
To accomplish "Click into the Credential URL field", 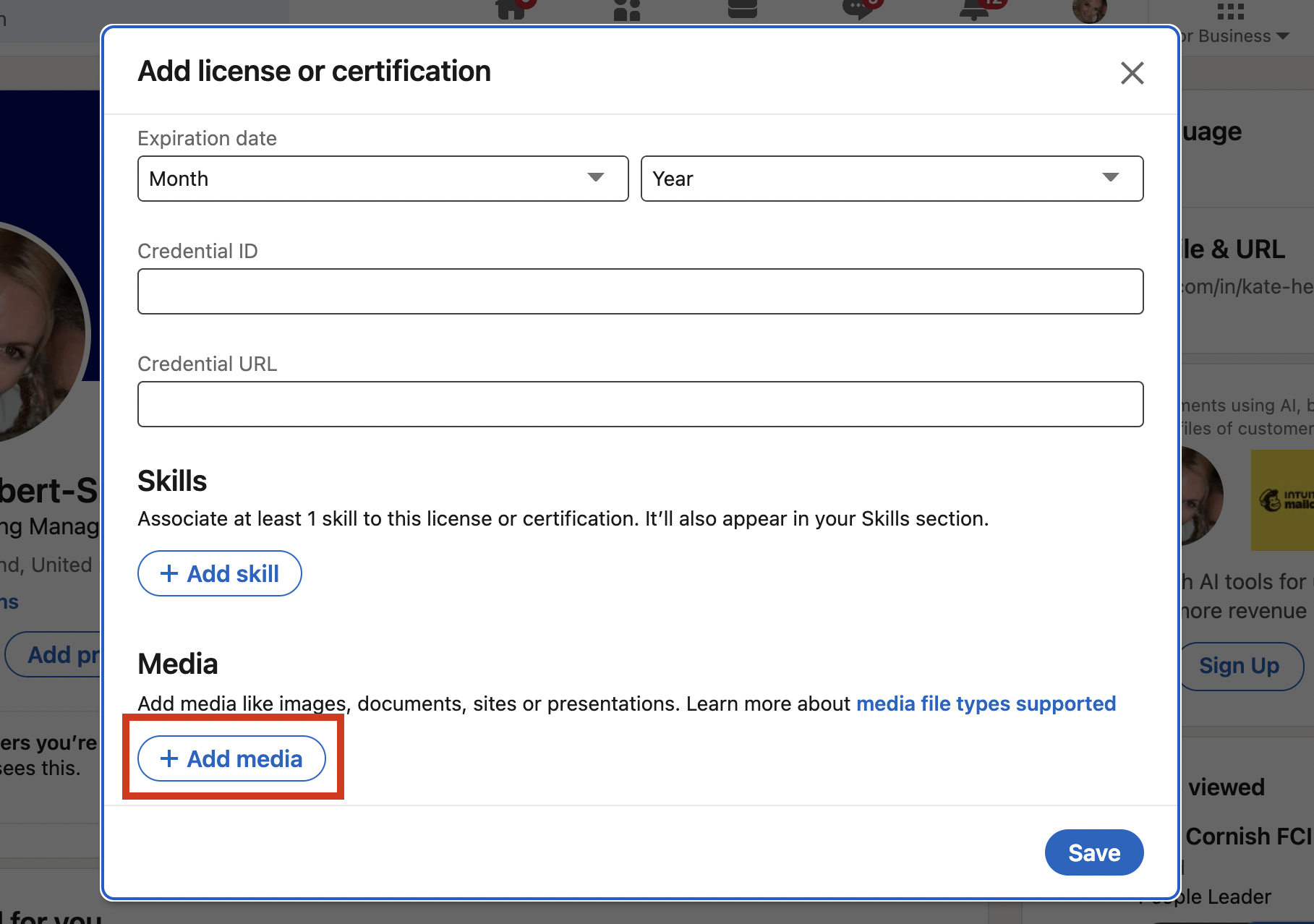I will [x=640, y=404].
